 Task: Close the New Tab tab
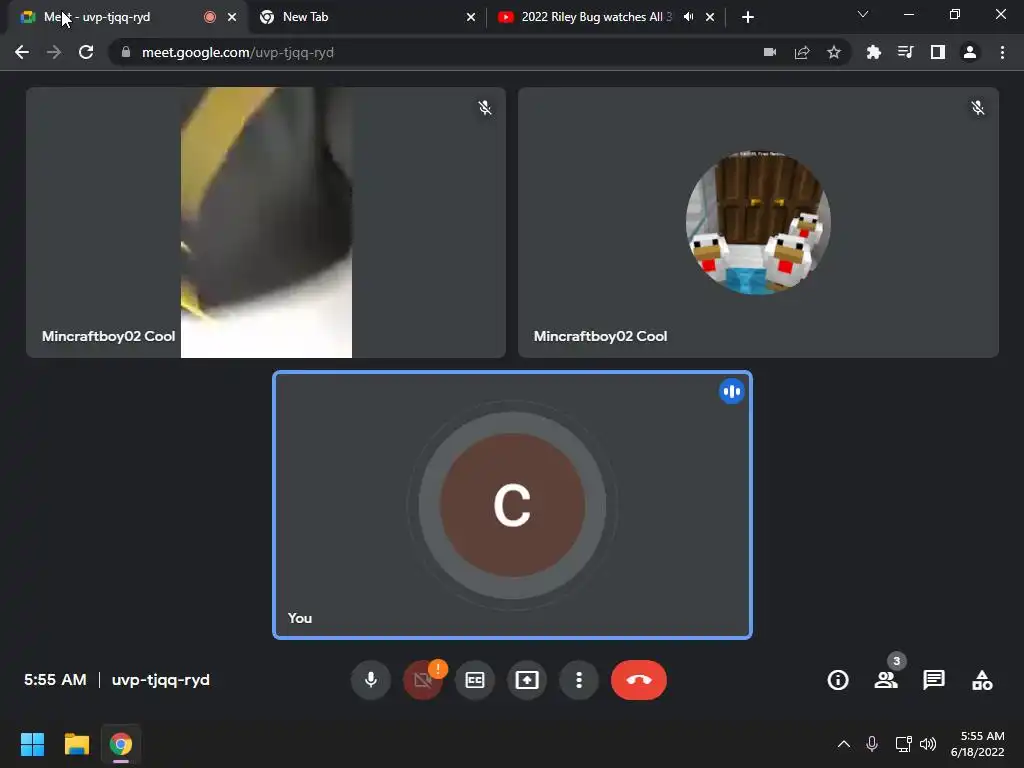pyautogui.click(x=471, y=17)
